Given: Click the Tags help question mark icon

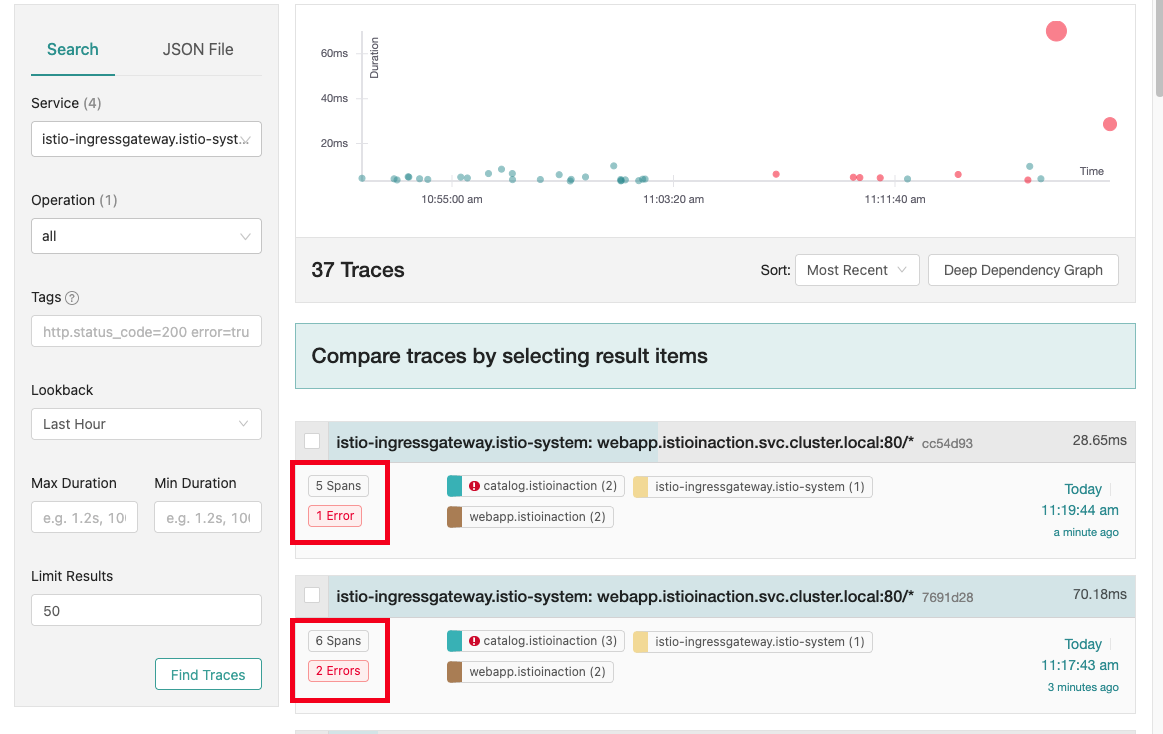Looking at the screenshot, I should tap(72, 298).
